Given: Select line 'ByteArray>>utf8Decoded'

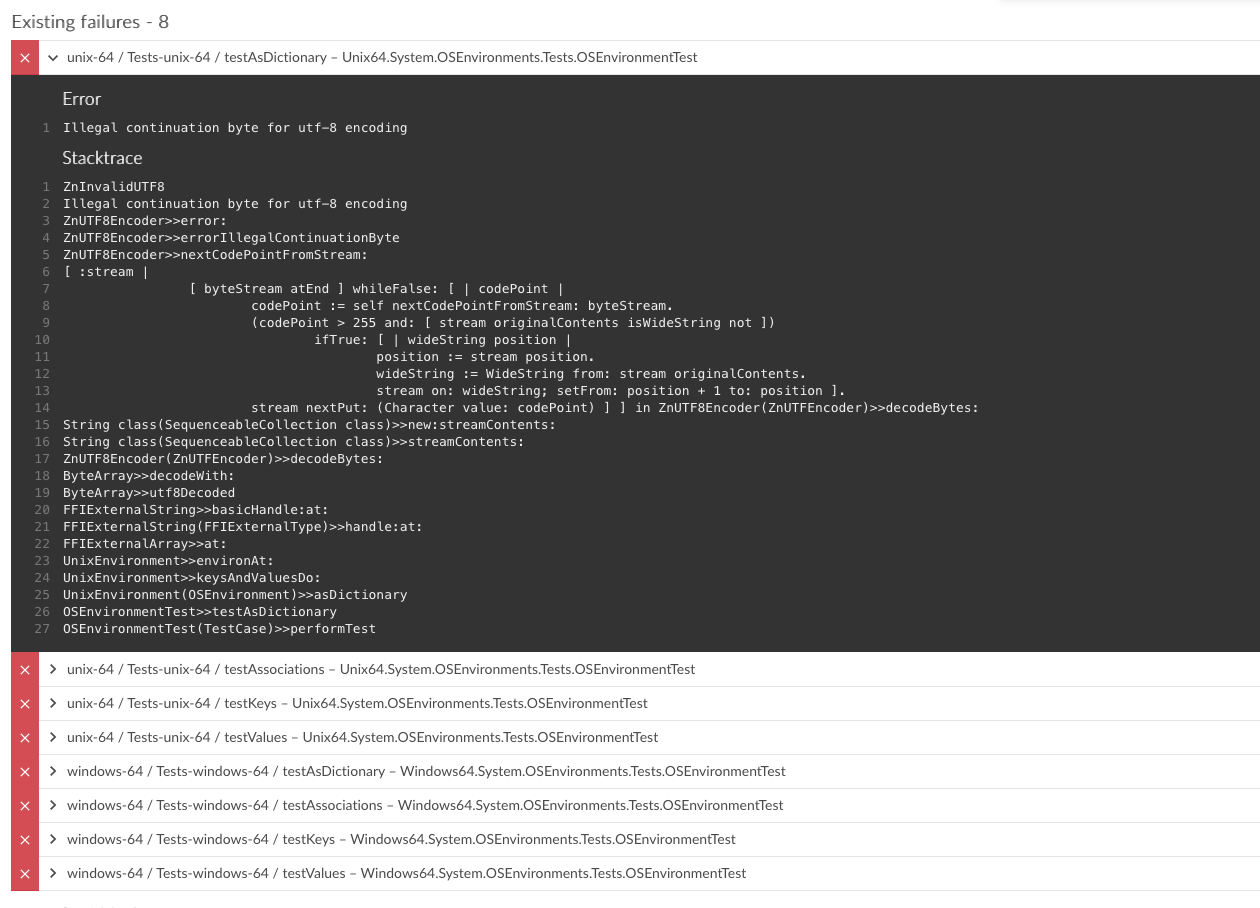Looking at the screenshot, I should click(x=149, y=493).
